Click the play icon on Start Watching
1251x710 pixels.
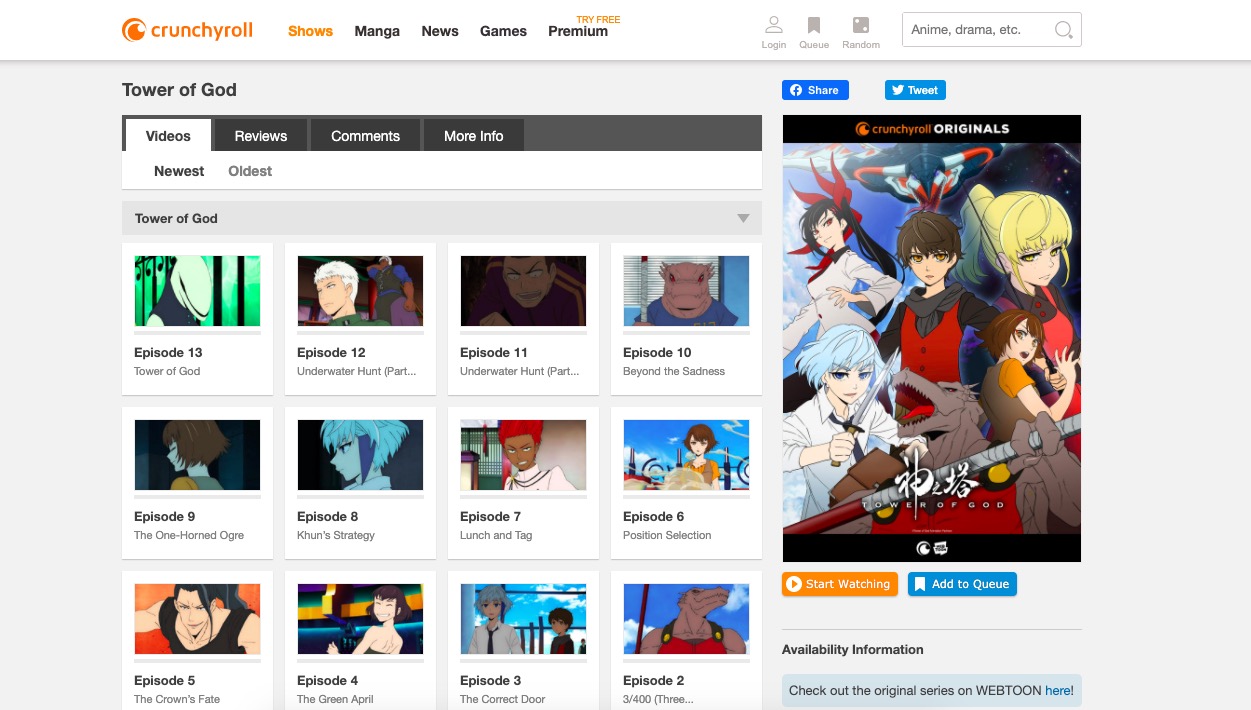pos(794,584)
